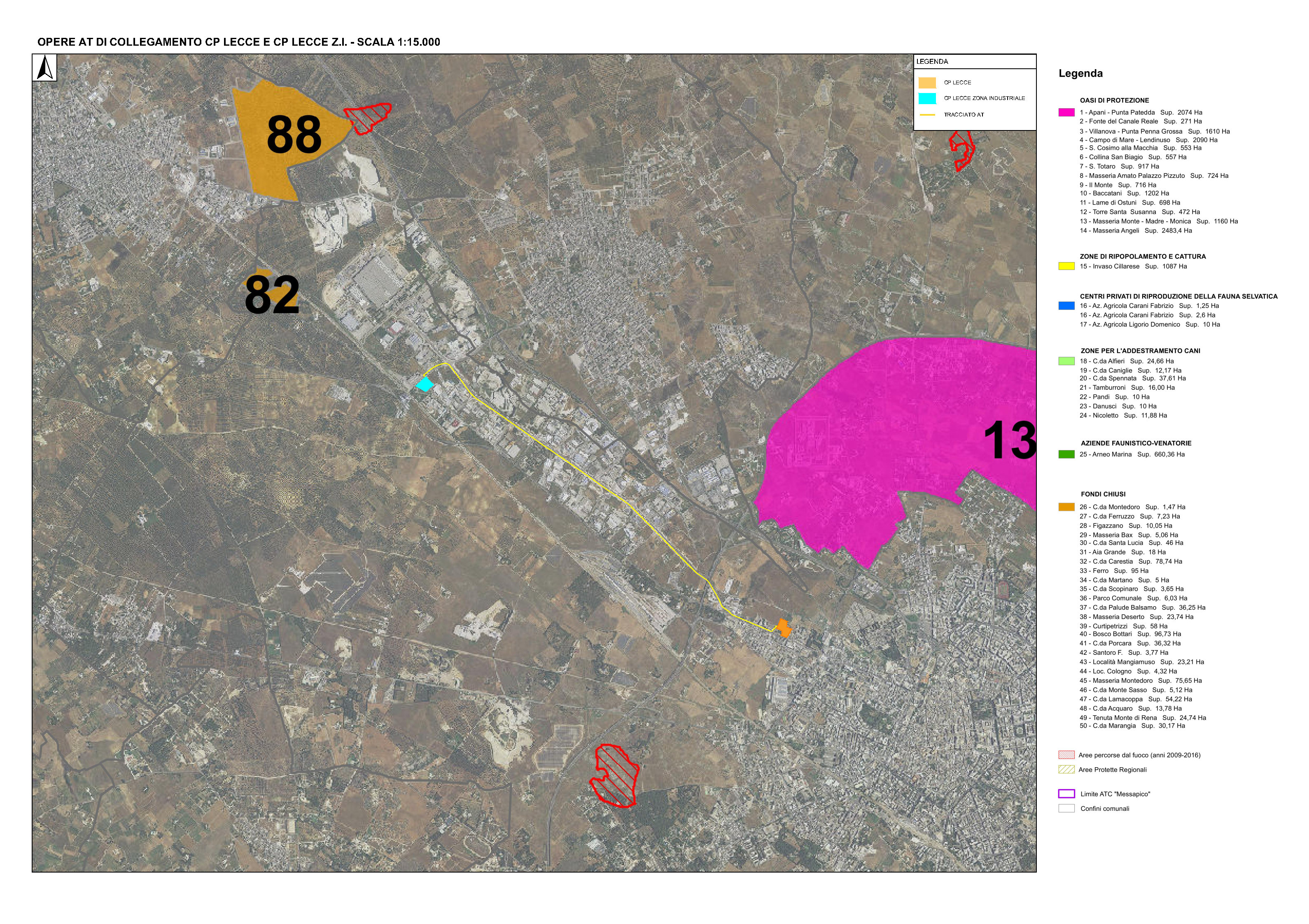Click the north arrow icon
The width and height of the screenshot is (1309, 924).
tap(45, 69)
